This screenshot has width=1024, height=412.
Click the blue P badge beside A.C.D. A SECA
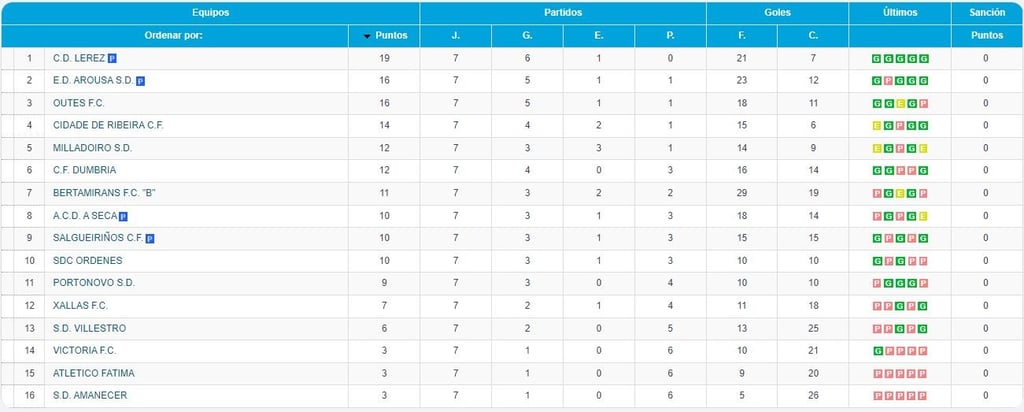[x=123, y=216]
